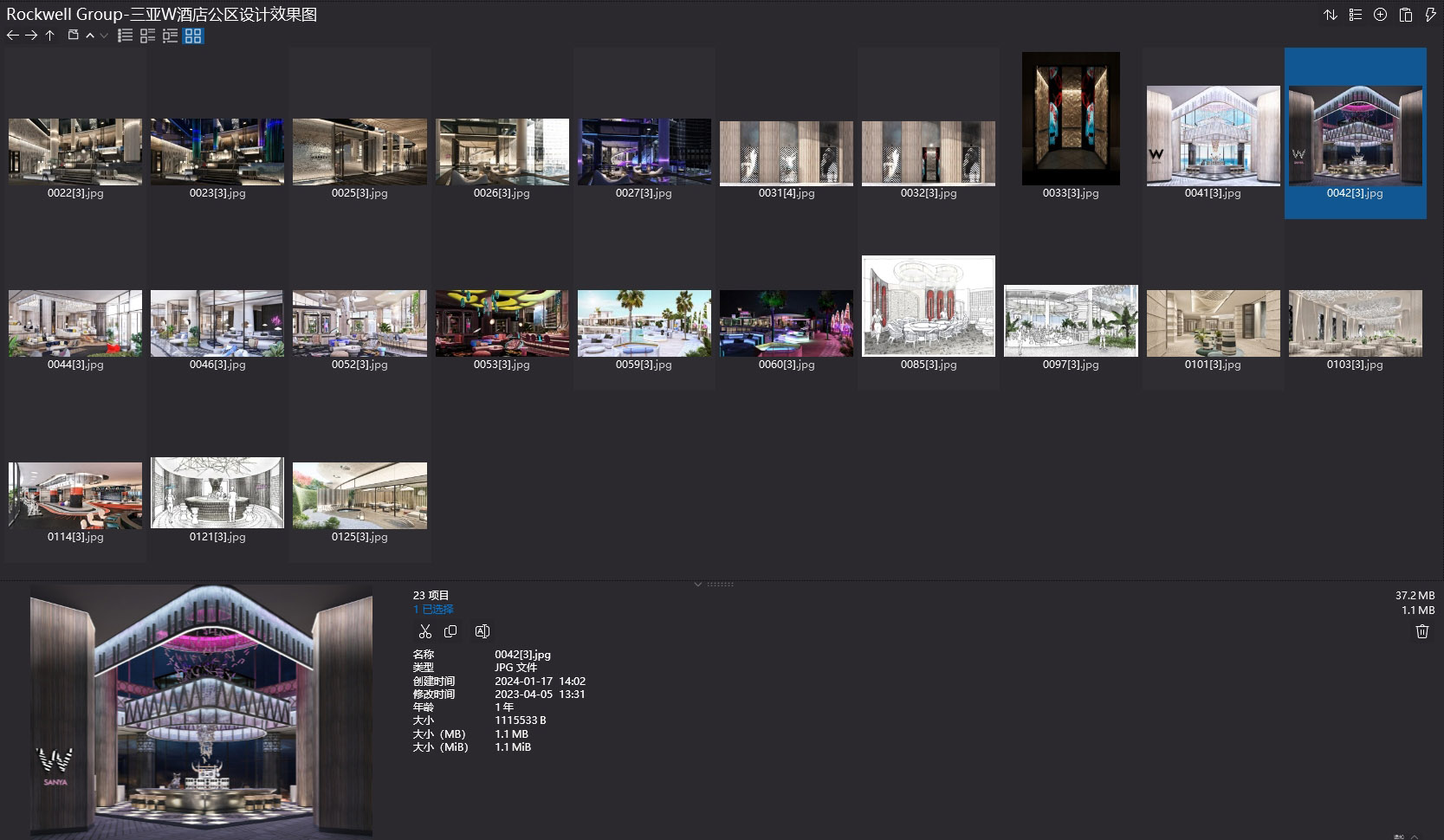This screenshot has height=840, width=1444.
Task: Click the scissors (cut) icon in details panel
Action: click(x=424, y=631)
